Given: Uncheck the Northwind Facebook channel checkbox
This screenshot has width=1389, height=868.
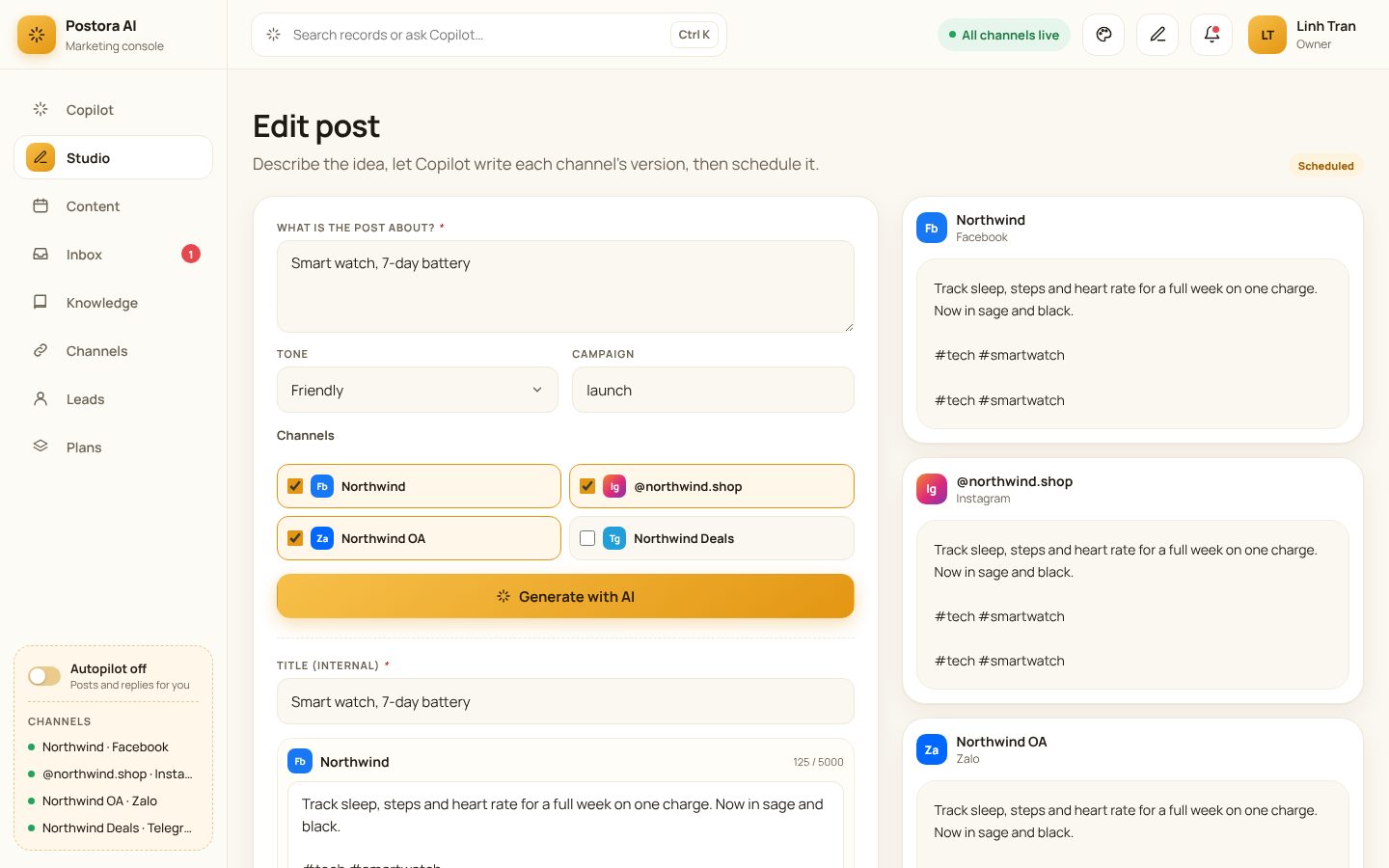Looking at the screenshot, I should [x=295, y=486].
